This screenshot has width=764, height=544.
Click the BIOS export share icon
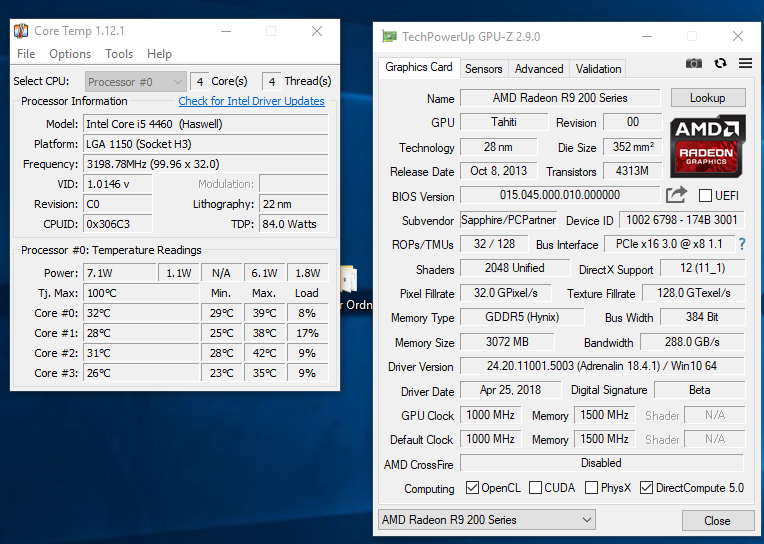(x=676, y=195)
